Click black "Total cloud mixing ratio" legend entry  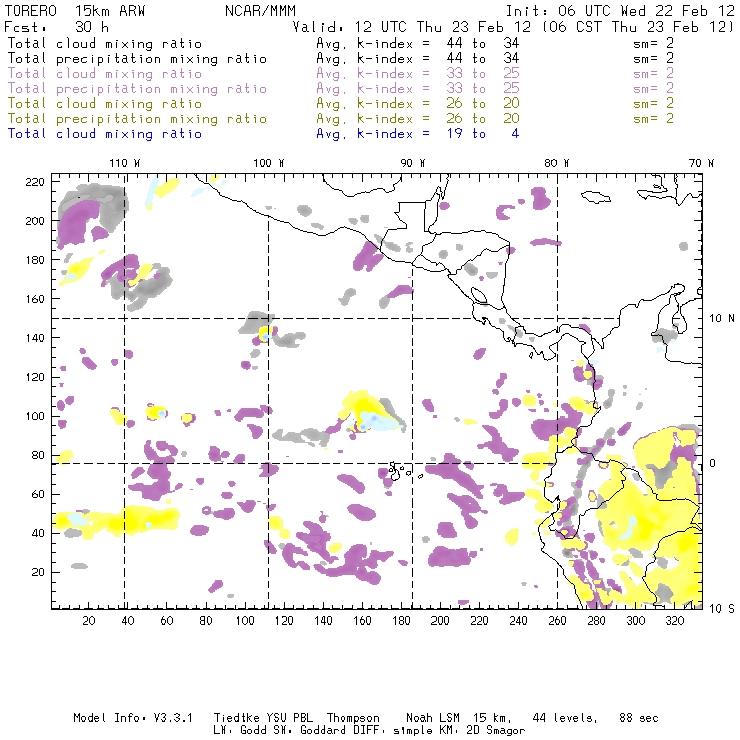105,44
